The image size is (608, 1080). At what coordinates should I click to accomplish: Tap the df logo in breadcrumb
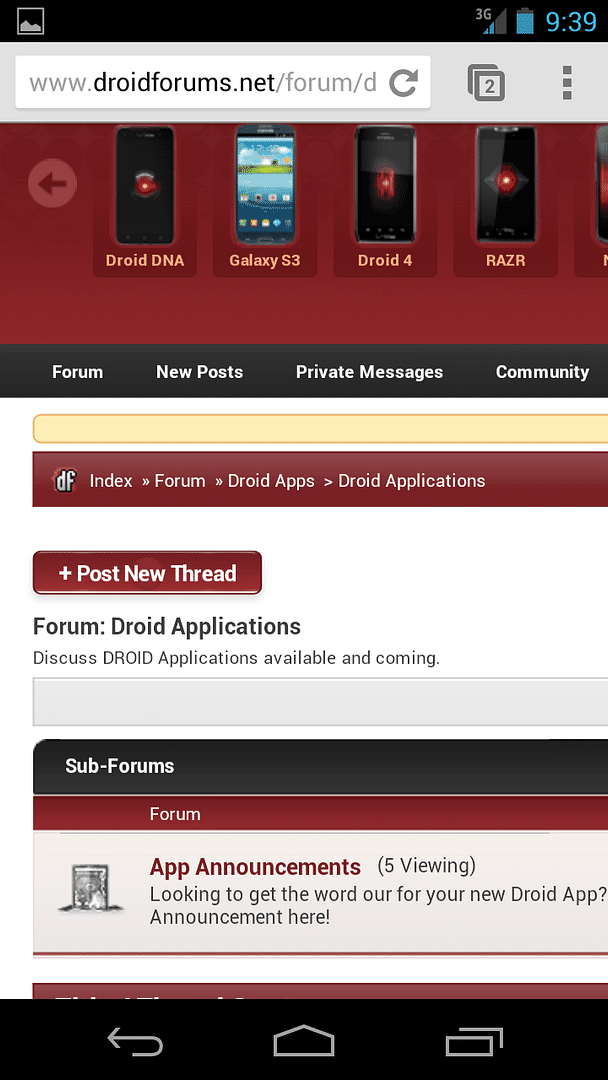65,480
